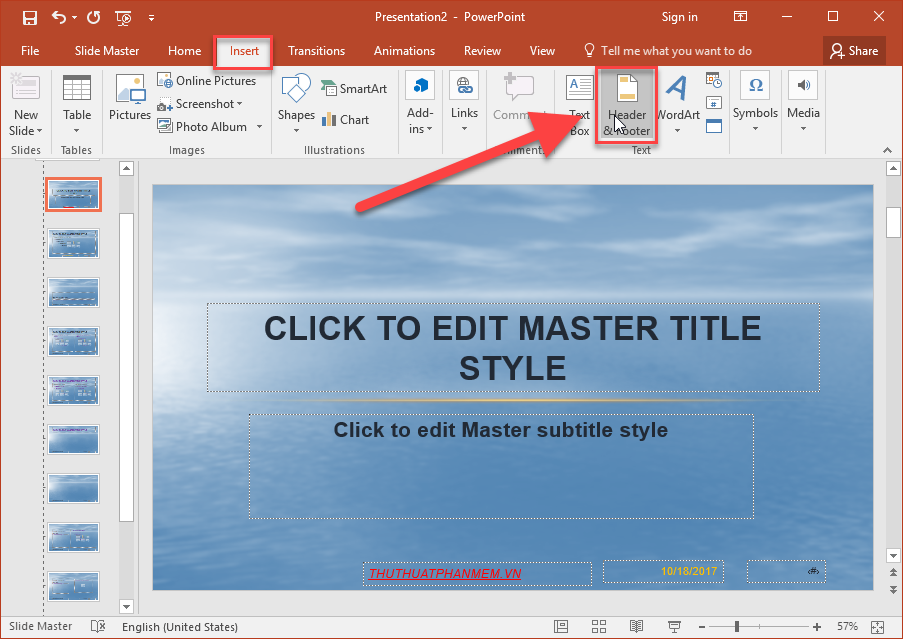Screen dimensions: 903x639
Task: Click the spell check status icon
Action: click(x=98, y=626)
